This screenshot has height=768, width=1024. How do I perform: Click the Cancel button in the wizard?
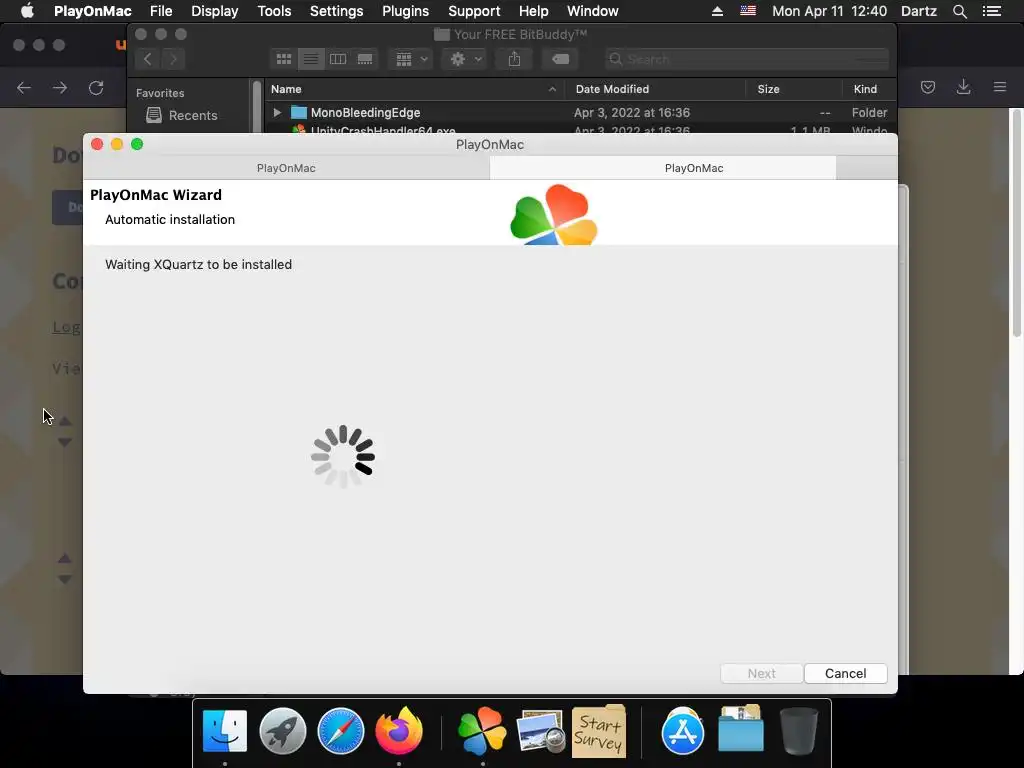[845, 673]
